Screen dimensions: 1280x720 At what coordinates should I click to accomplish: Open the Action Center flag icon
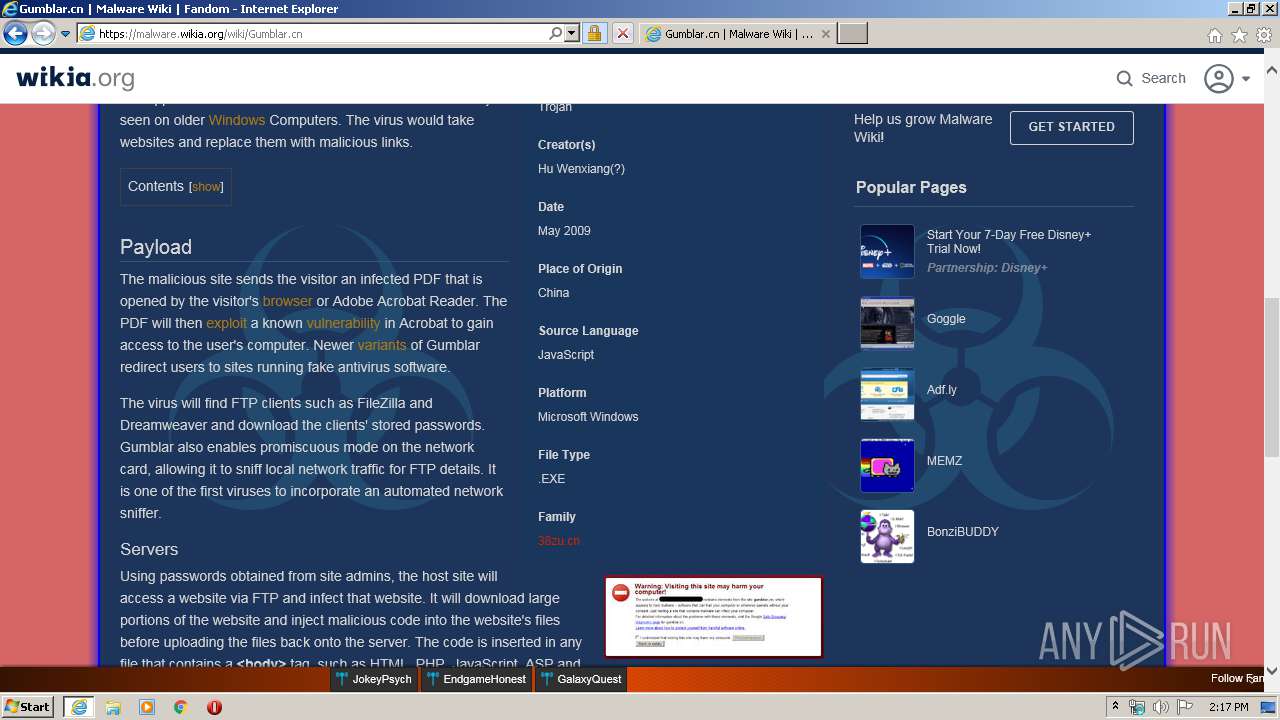tap(1185, 707)
